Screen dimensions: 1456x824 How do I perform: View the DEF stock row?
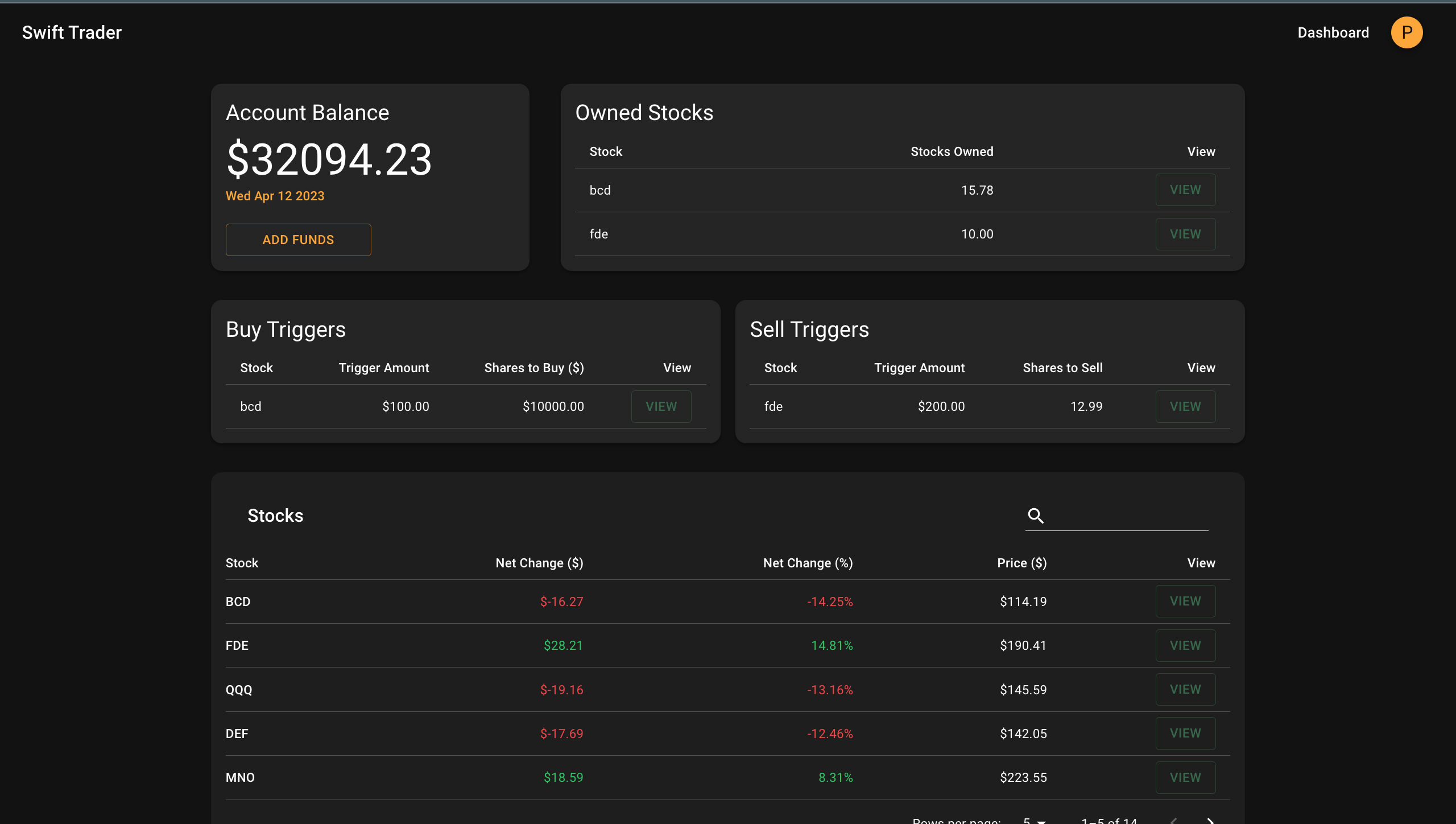(1185, 733)
